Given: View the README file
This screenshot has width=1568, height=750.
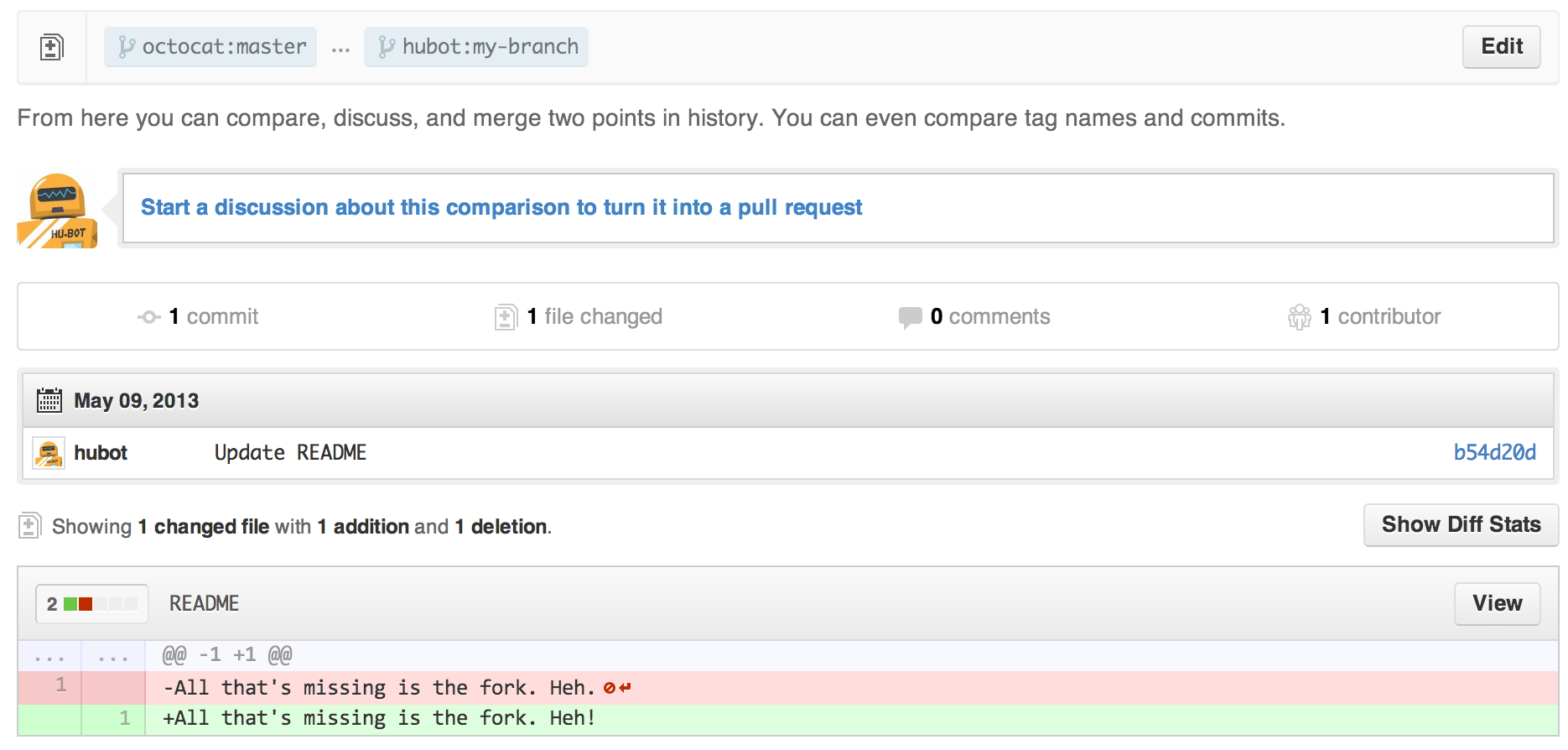Looking at the screenshot, I should 1497,604.
